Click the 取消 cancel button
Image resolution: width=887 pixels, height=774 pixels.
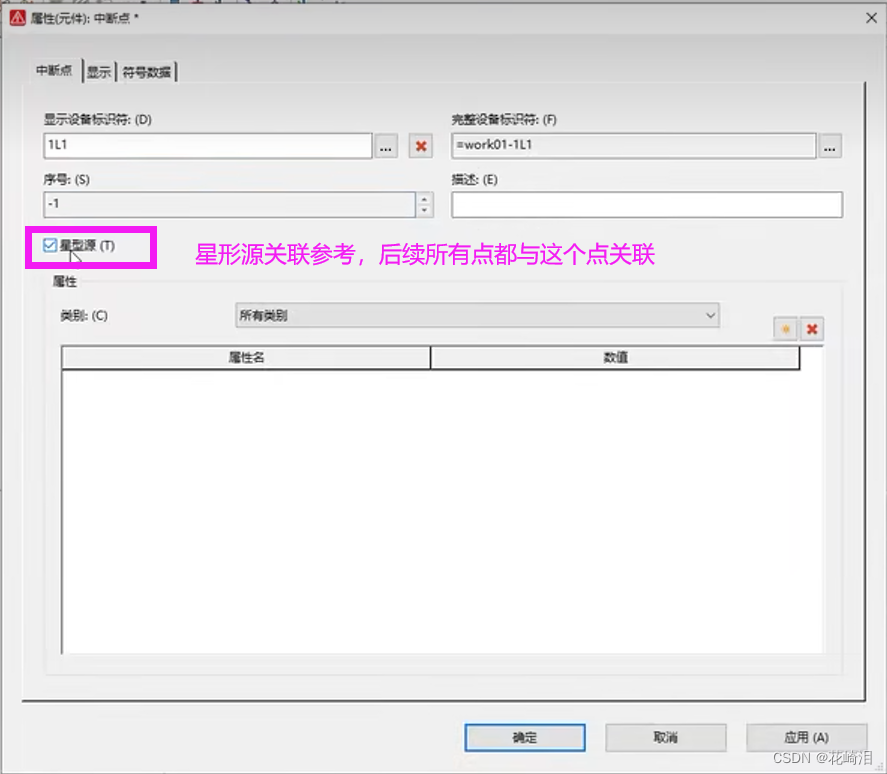click(x=665, y=737)
